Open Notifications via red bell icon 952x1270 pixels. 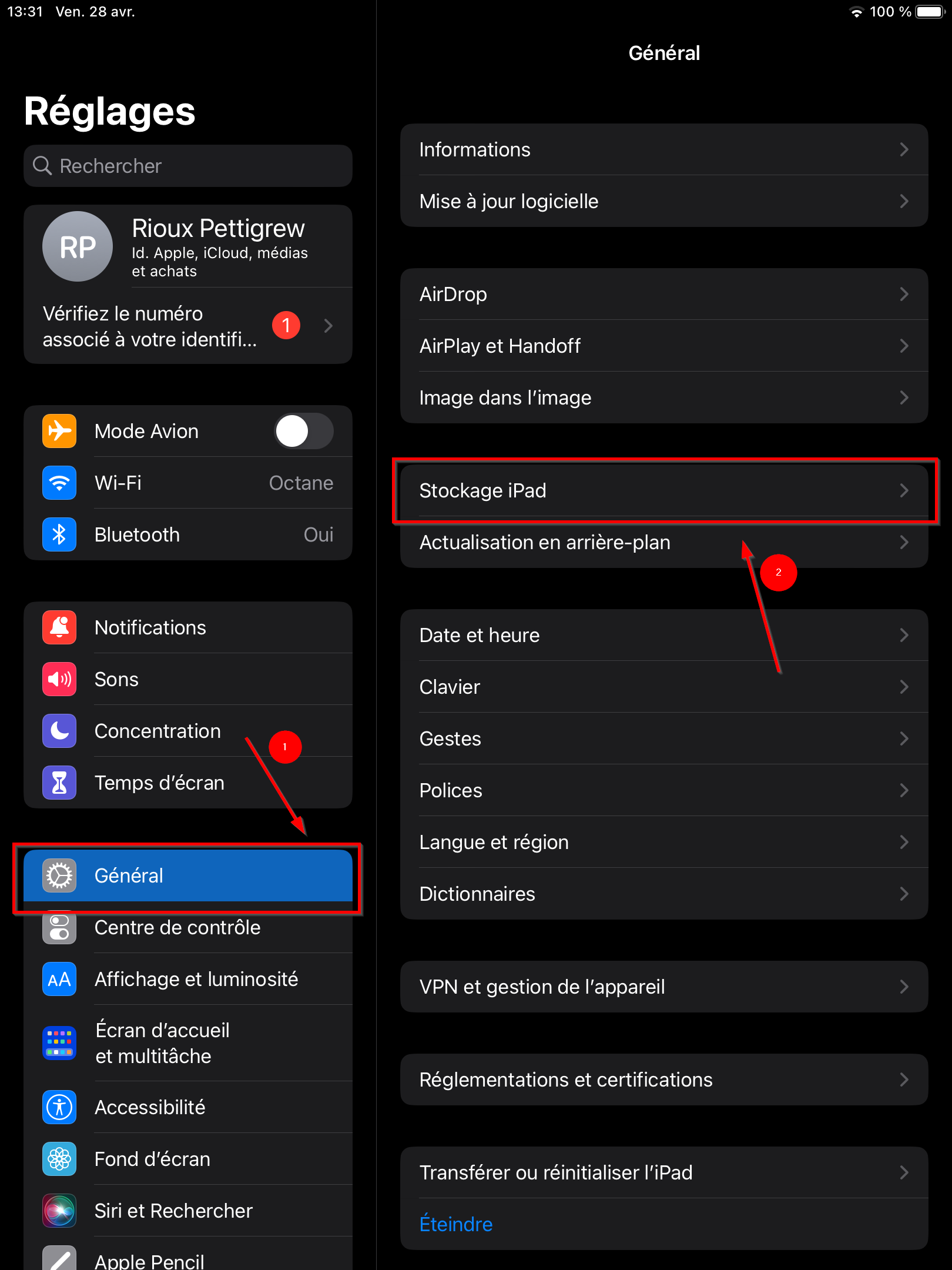click(x=59, y=627)
